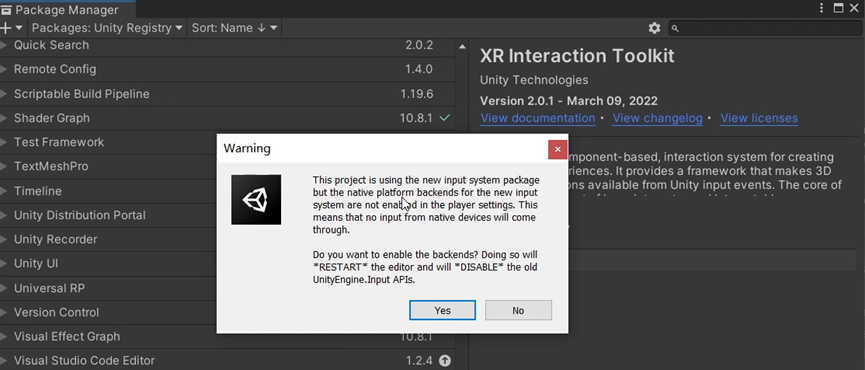This screenshot has height=370, width=865.
Task: Expand the TextMeshPro package arrow
Action: tap(3, 166)
